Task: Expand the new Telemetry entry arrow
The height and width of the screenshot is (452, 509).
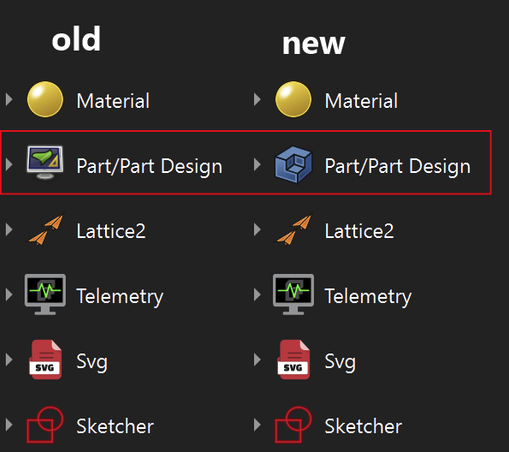Action: pyautogui.click(x=257, y=294)
